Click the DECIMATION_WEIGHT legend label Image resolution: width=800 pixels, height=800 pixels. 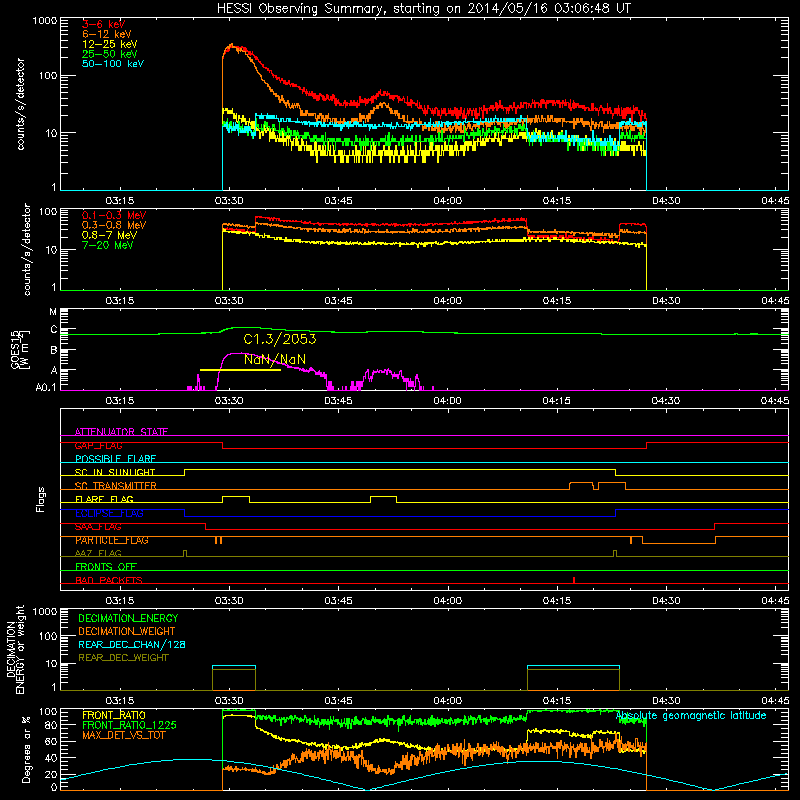[127, 631]
